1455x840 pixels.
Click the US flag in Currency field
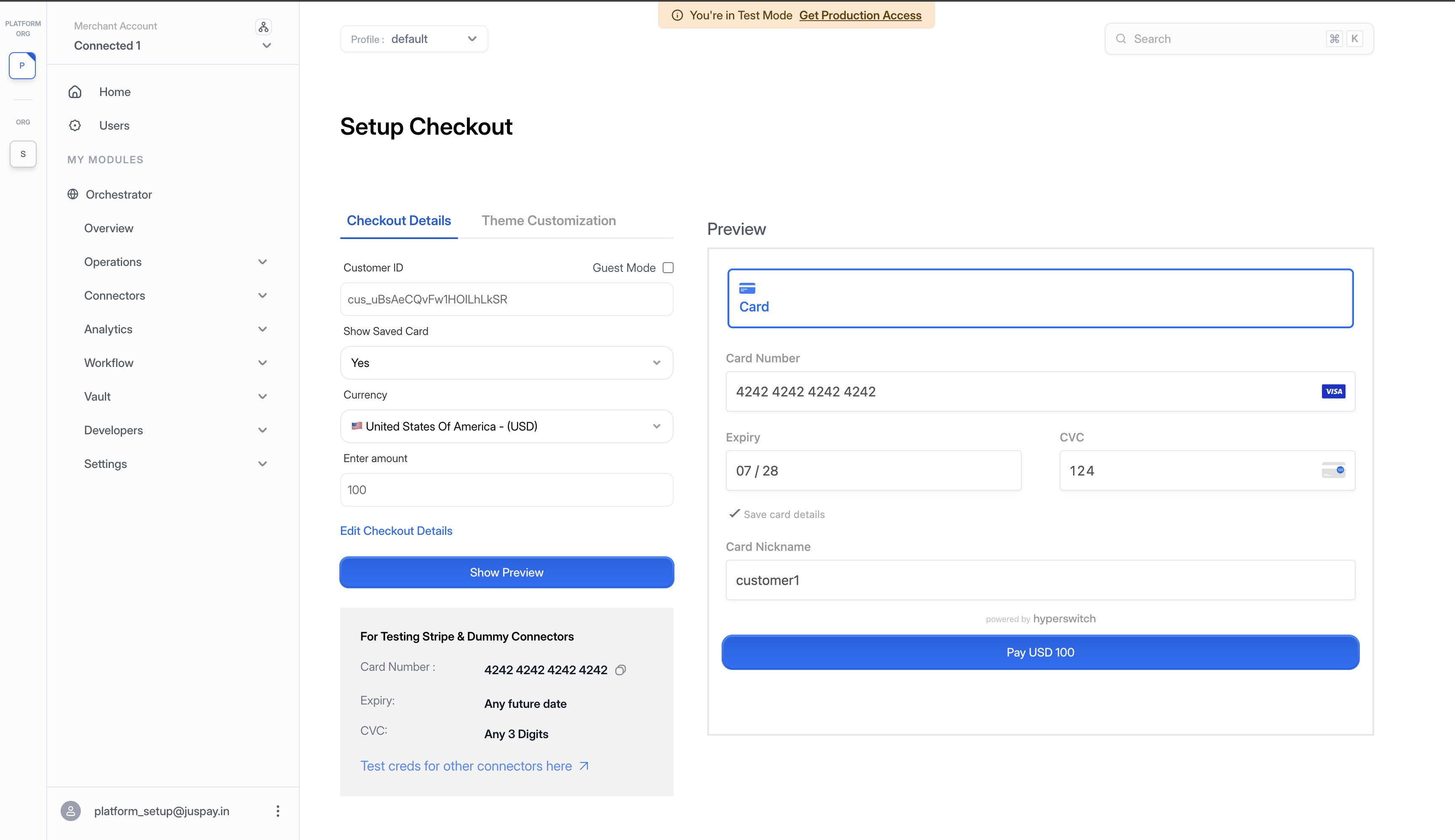click(357, 426)
